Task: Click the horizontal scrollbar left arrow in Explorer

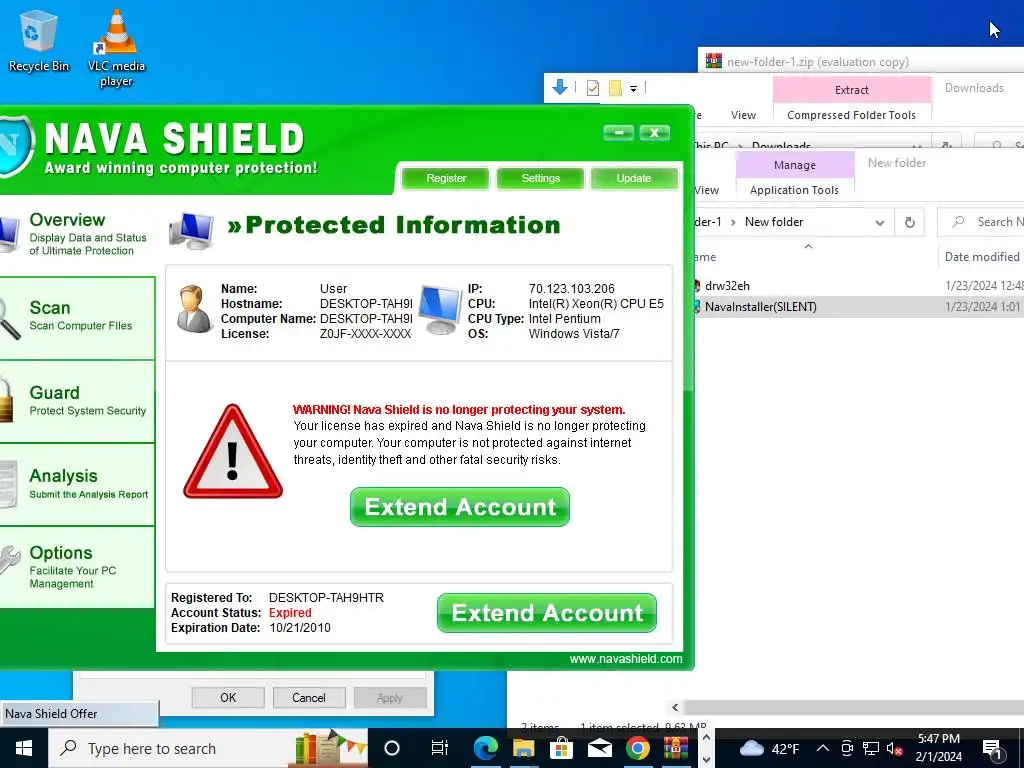Action: (x=675, y=707)
